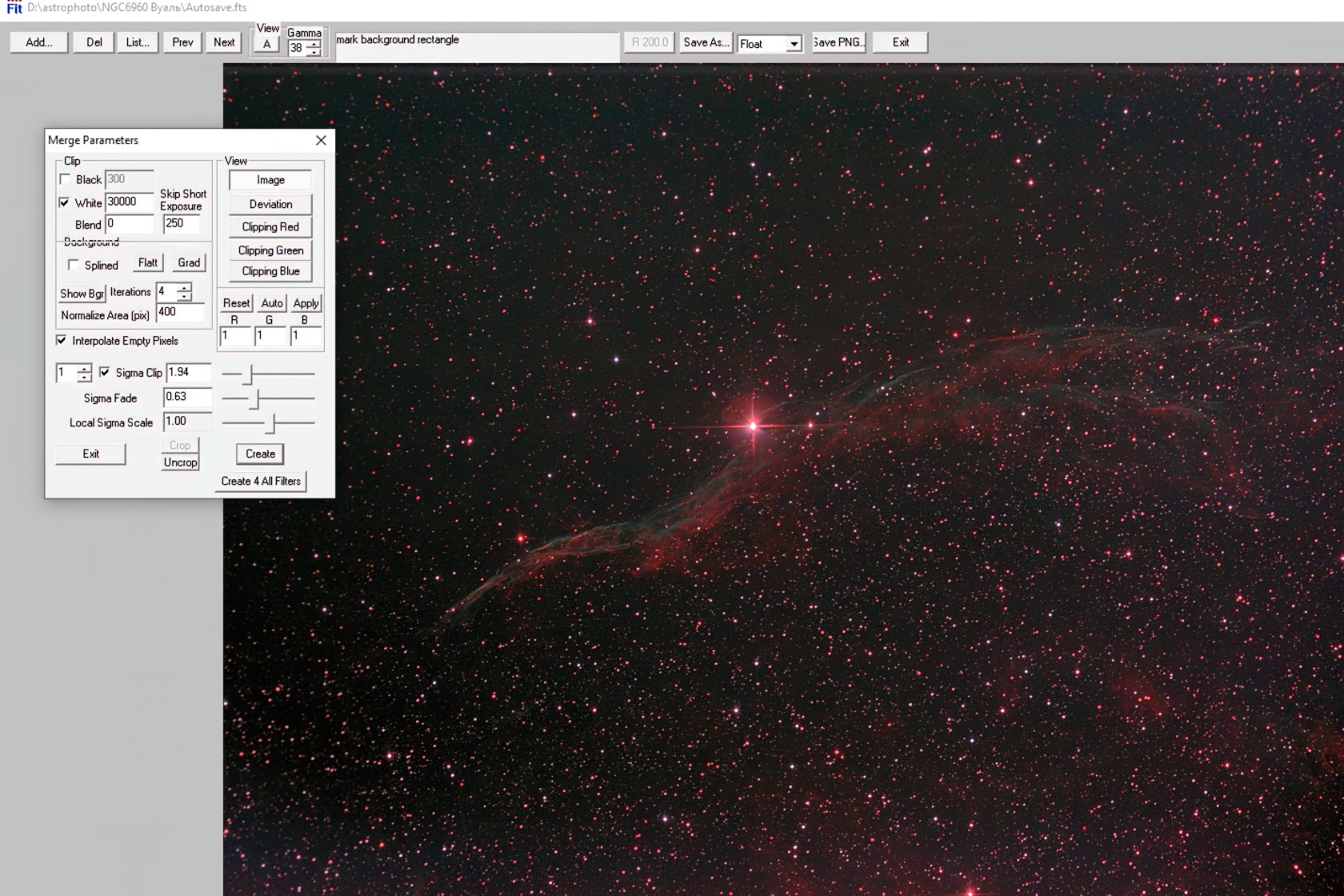Image resolution: width=1344 pixels, height=896 pixels.
Task: Click the Save As... button
Action: coord(706,42)
